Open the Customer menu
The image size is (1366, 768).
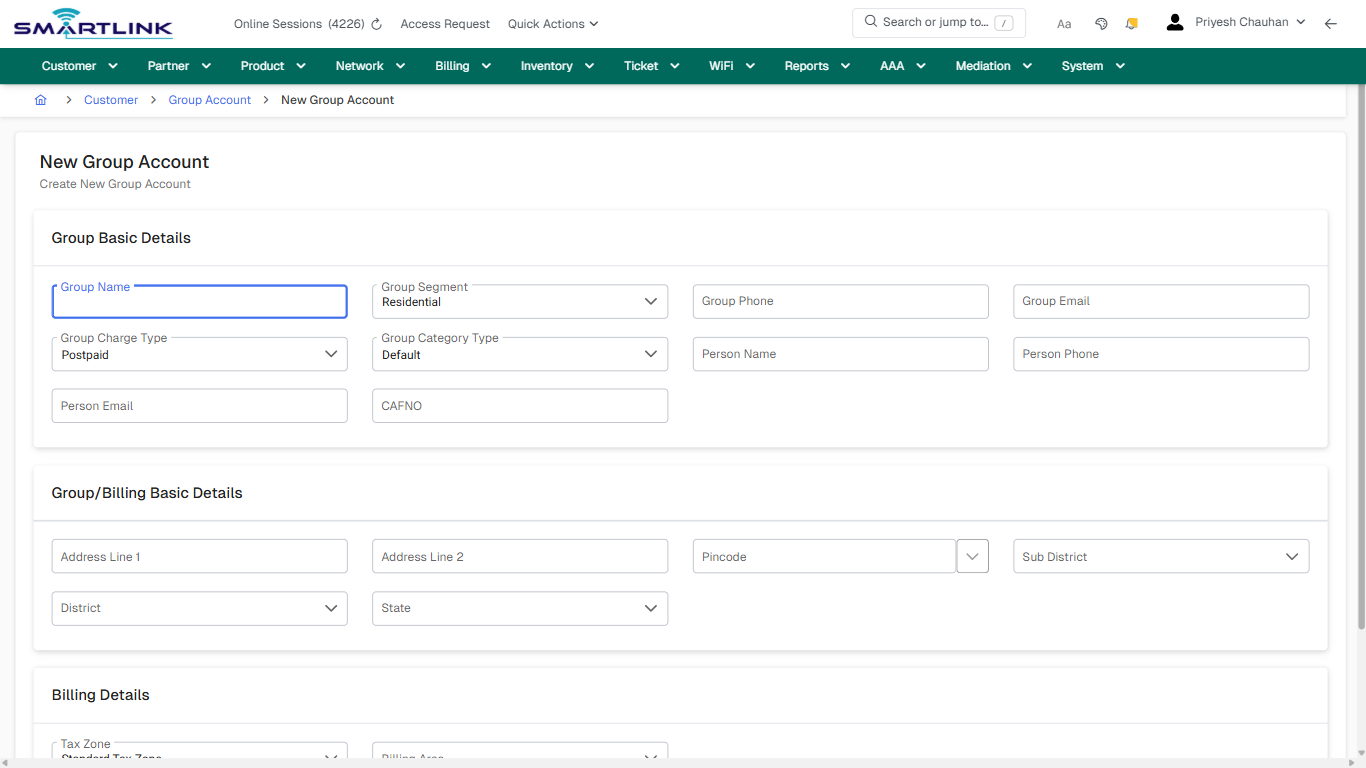click(71, 65)
